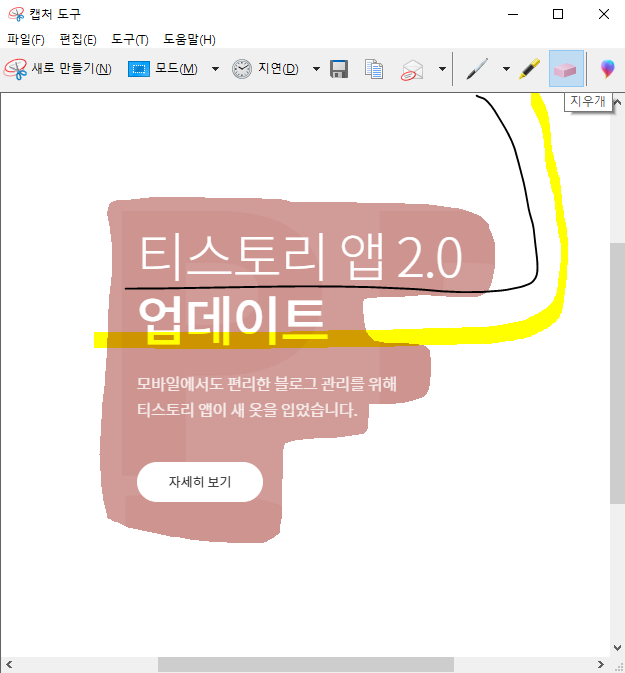Click the scroll left arrow
This screenshot has height=673, width=625.
click(x=9, y=665)
